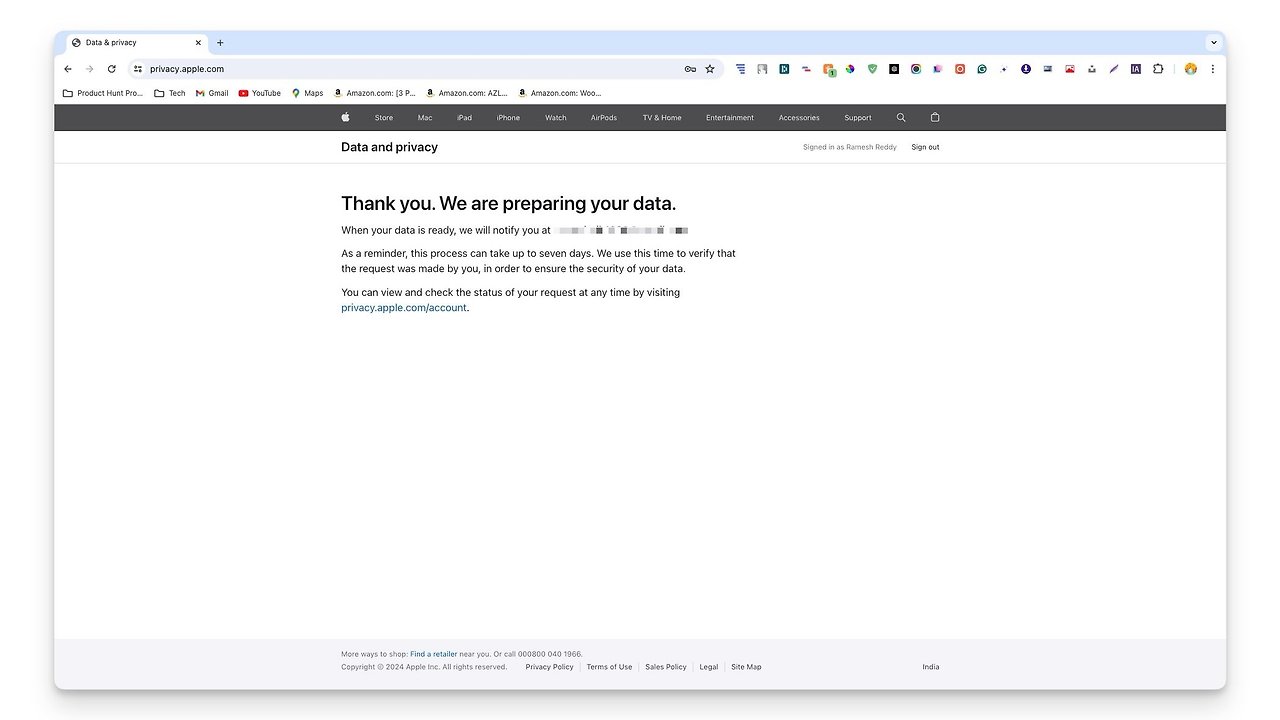Click the Data and privacy heading link
This screenshot has width=1280, height=720.
tap(389, 147)
